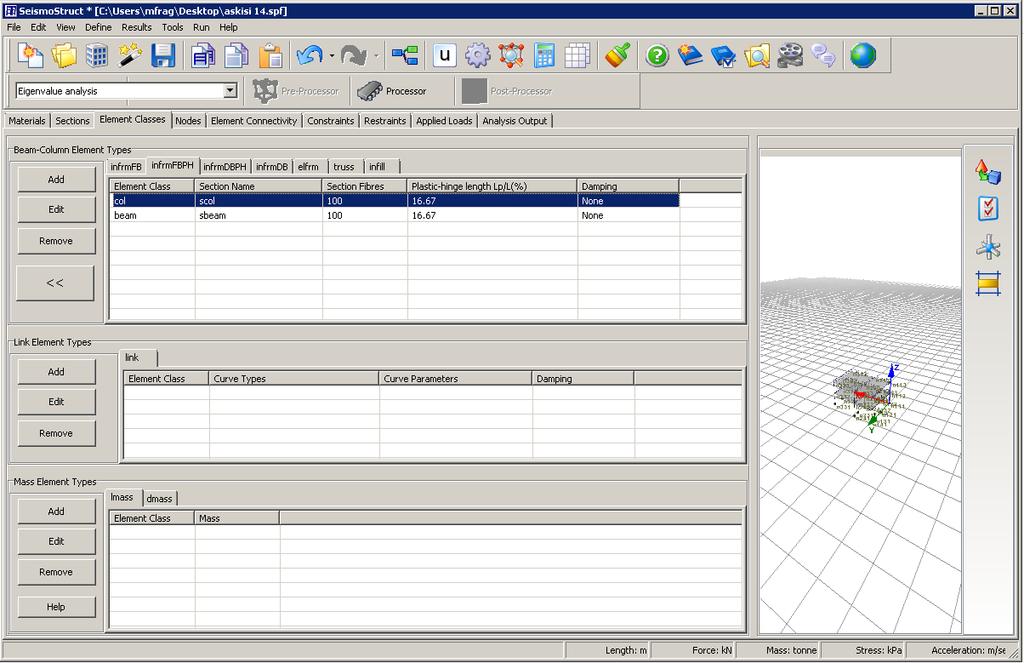Viewport: 1024px width, 663px height.
Task: Undo the last action with the blue arrow
Action: [x=309, y=56]
